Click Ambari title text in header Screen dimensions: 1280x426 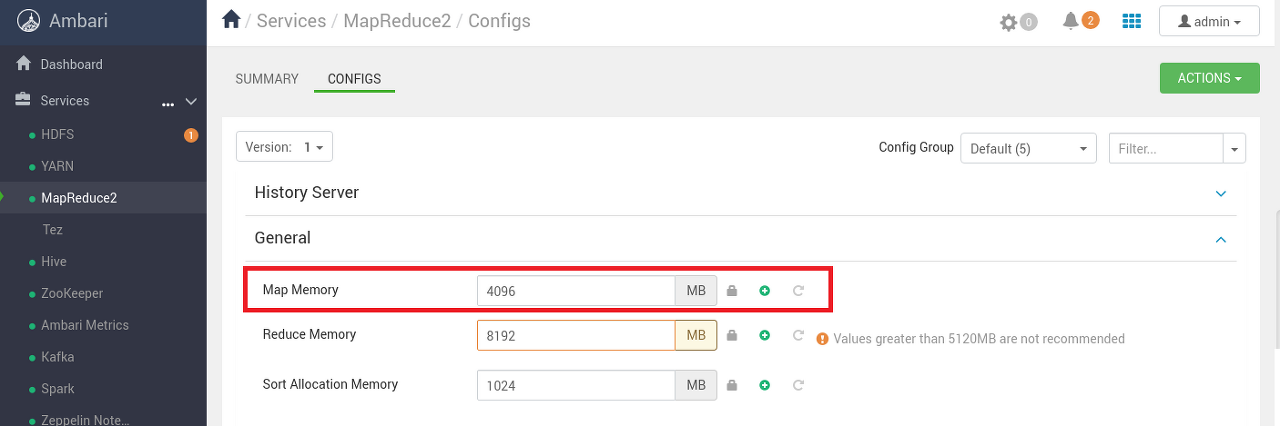click(80, 20)
